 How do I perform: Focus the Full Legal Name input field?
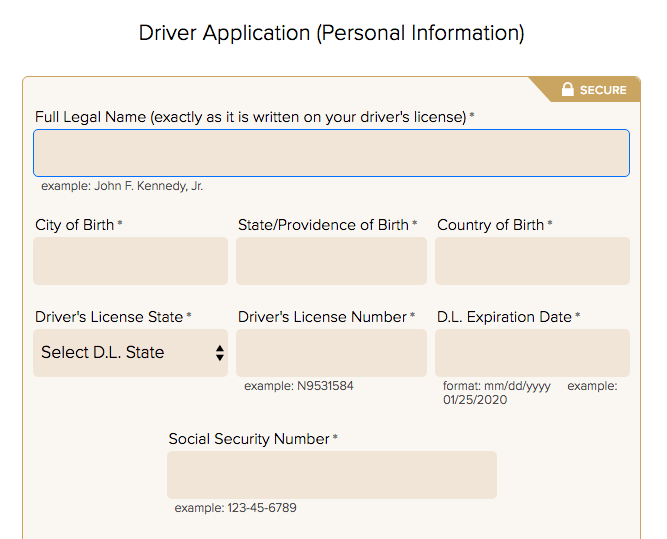point(331,153)
